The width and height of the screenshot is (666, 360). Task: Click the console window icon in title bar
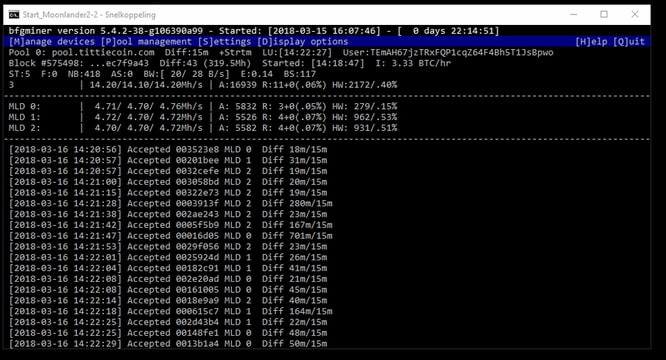click(x=14, y=15)
